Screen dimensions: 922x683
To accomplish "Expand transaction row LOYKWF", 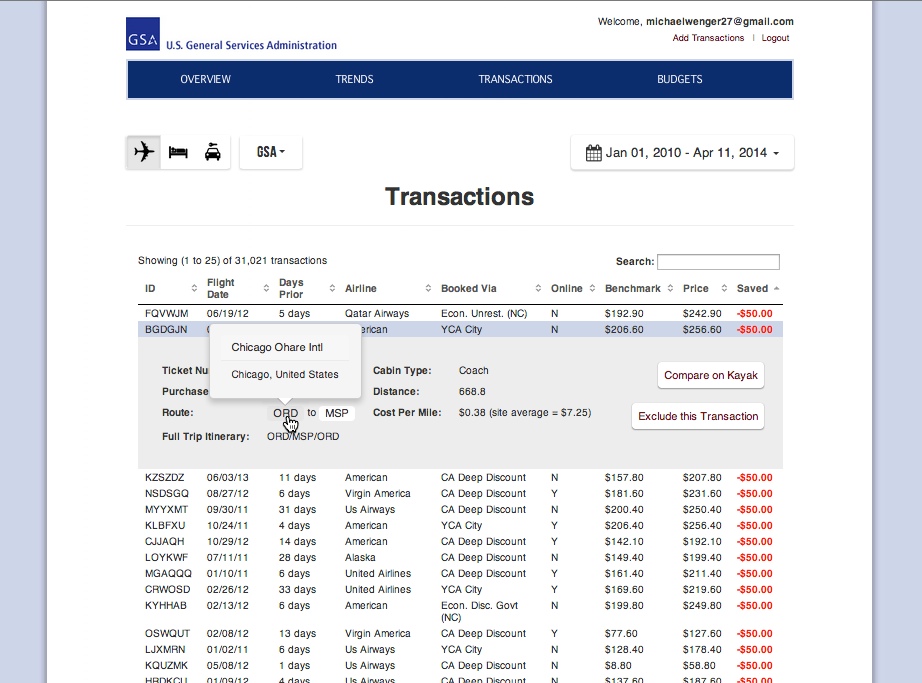I will [460, 557].
